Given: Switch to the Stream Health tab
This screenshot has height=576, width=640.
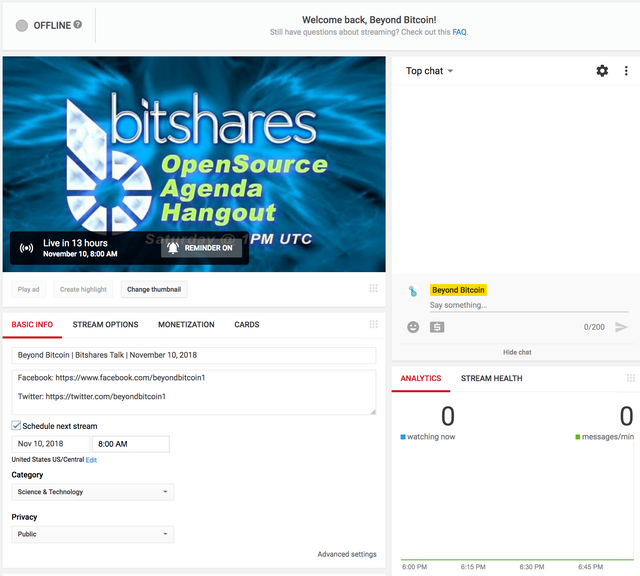Looking at the screenshot, I should coord(491,378).
